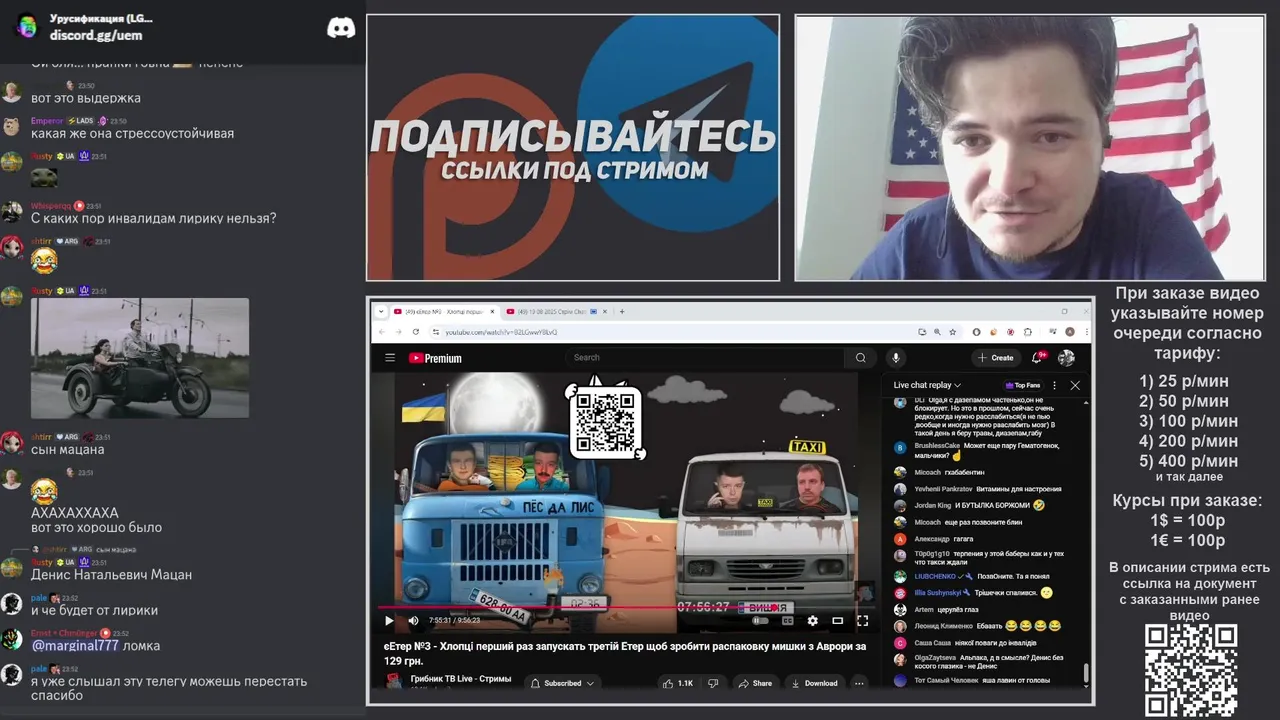Open Грибник ТВ channel avatar

(x=393, y=681)
